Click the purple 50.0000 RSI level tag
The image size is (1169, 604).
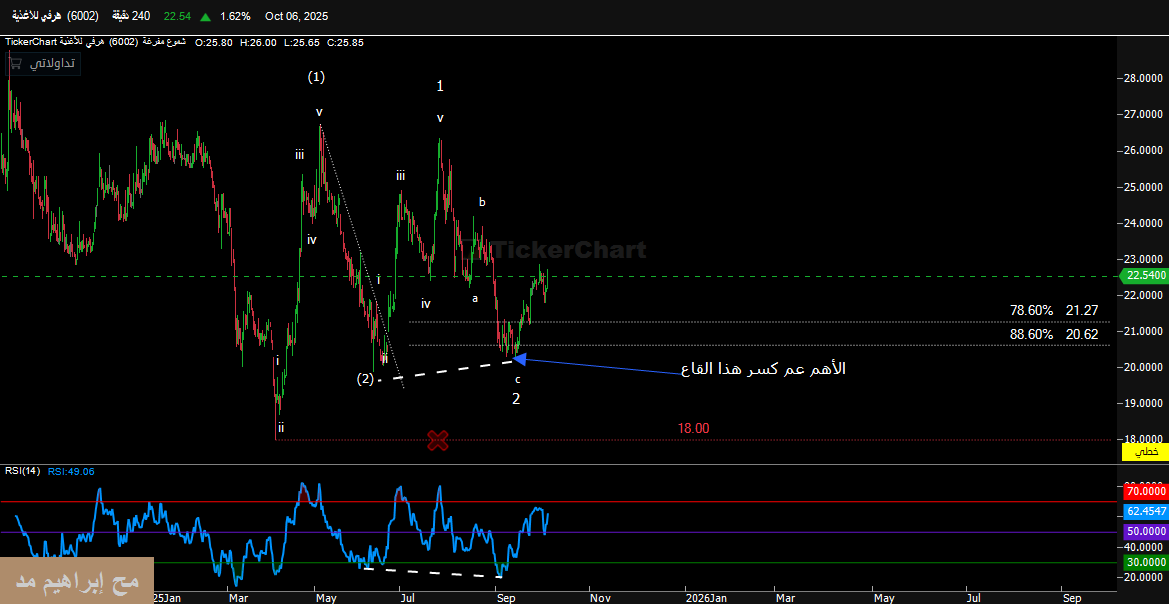click(1145, 531)
